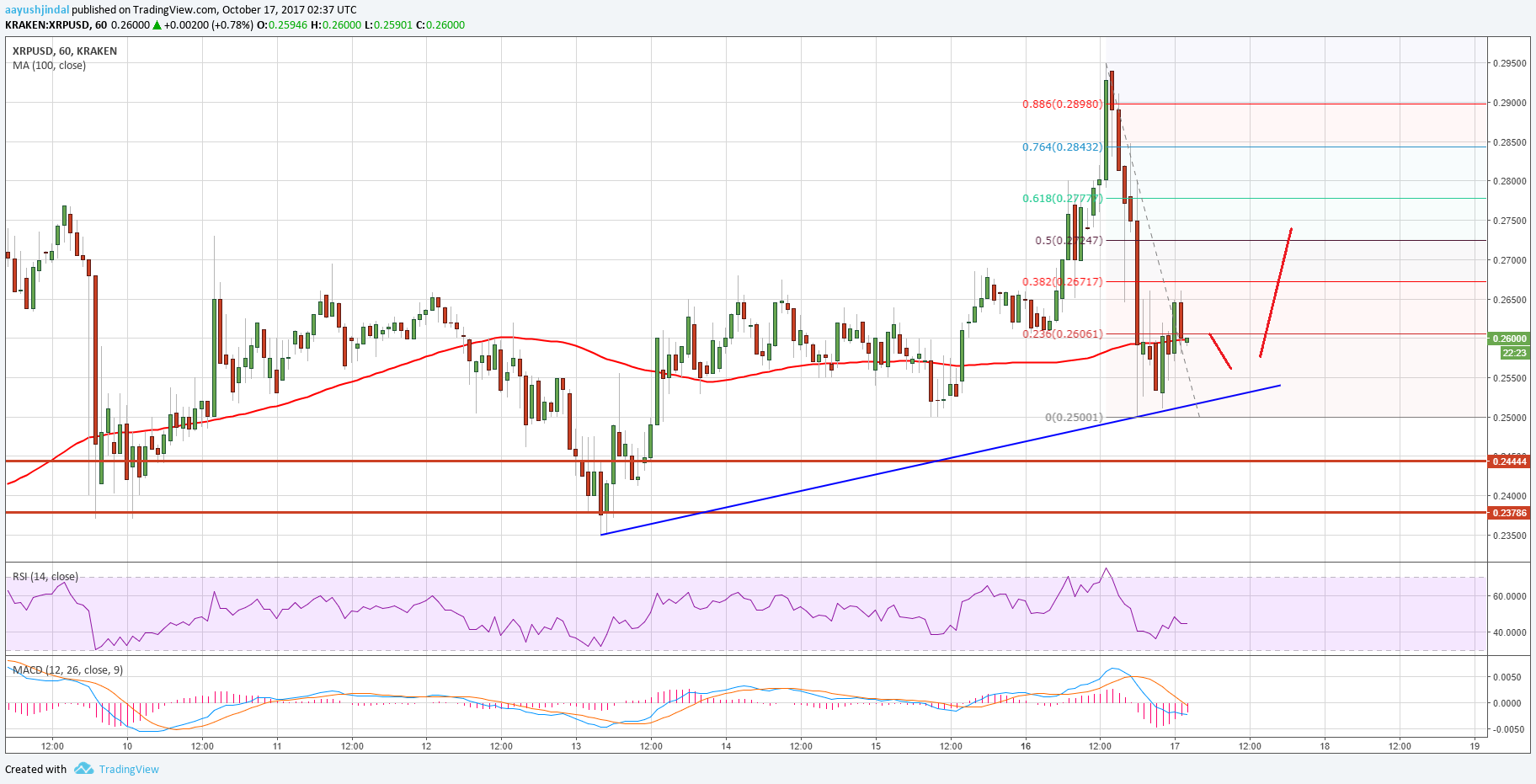The height and width of the screenshot is (784, 1536).
Task: Click the RSI (14, close) indicator label
Action: pos(45,577)
